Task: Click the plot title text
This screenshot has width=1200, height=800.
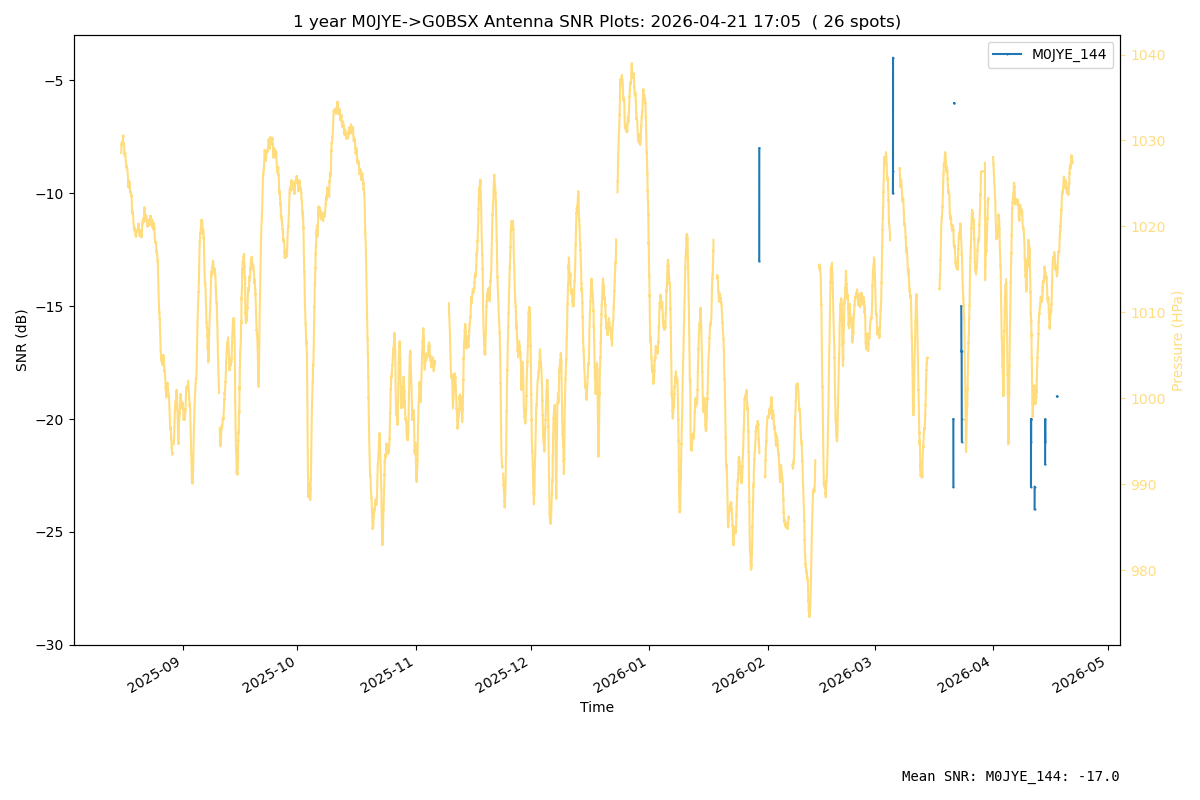Action: (597, 21)
